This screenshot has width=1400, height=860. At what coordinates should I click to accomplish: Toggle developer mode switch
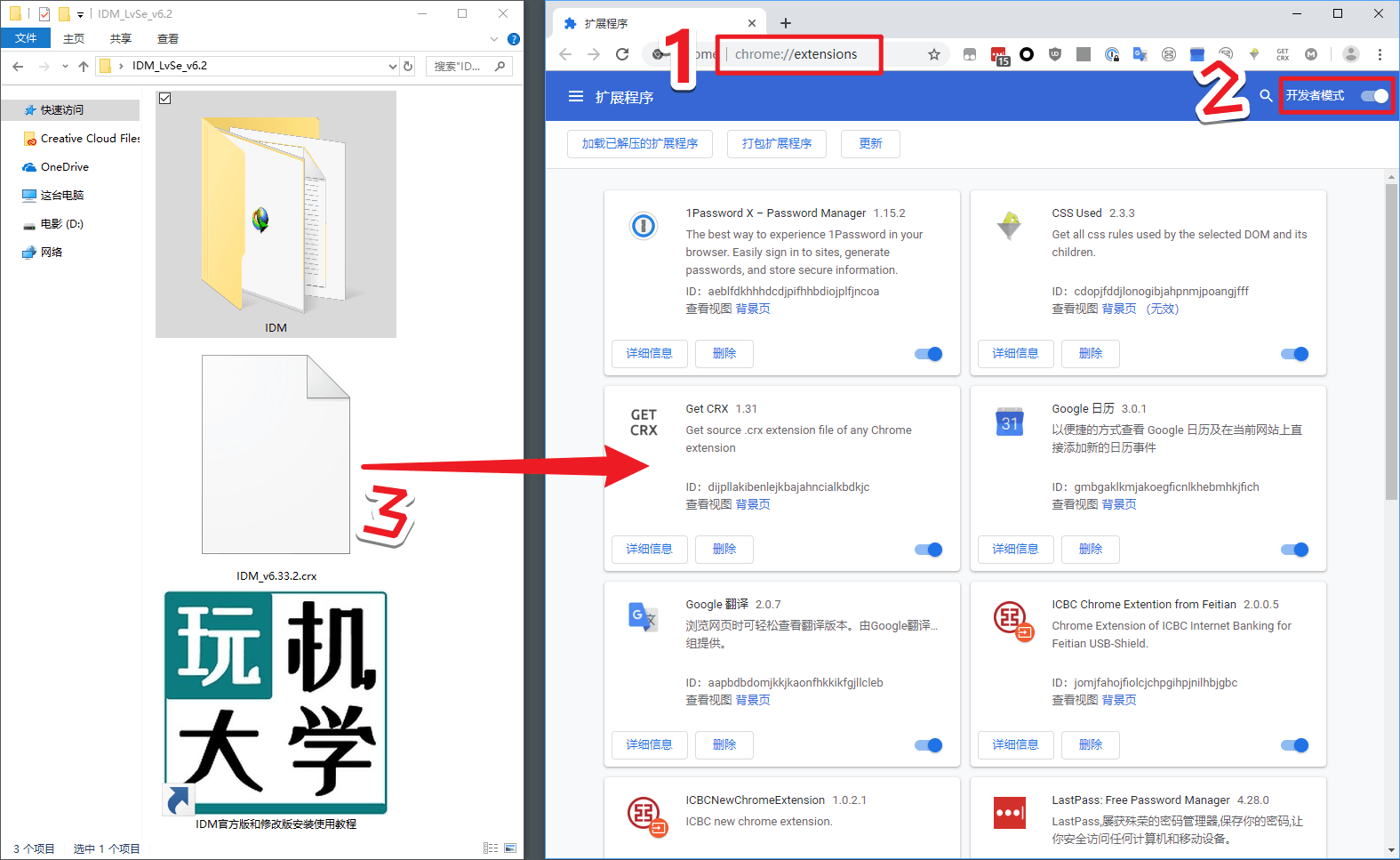point(1374,96)
